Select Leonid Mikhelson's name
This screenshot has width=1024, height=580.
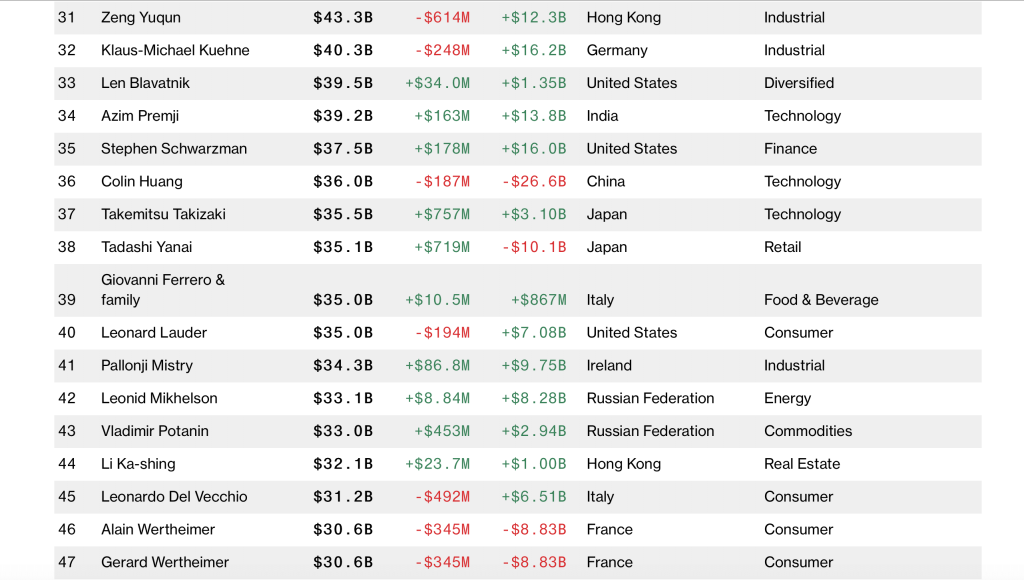pos(159,398)
